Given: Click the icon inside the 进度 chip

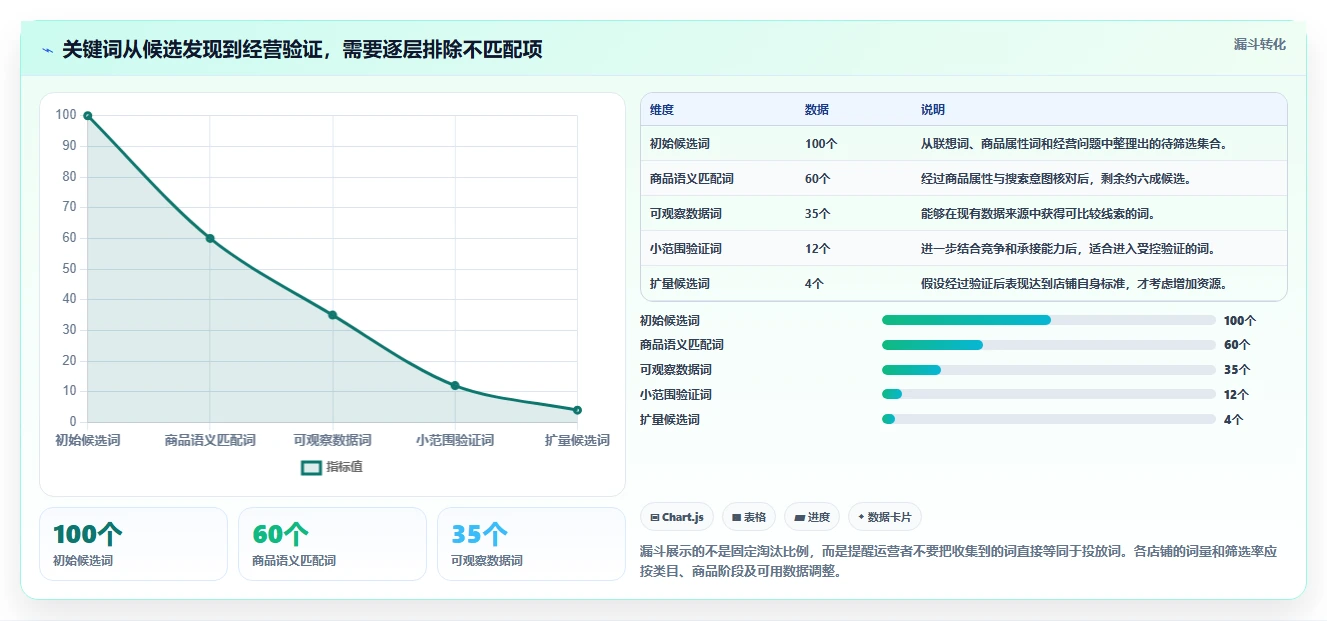Looking at the screenshot, I should [x=799, y=518].
